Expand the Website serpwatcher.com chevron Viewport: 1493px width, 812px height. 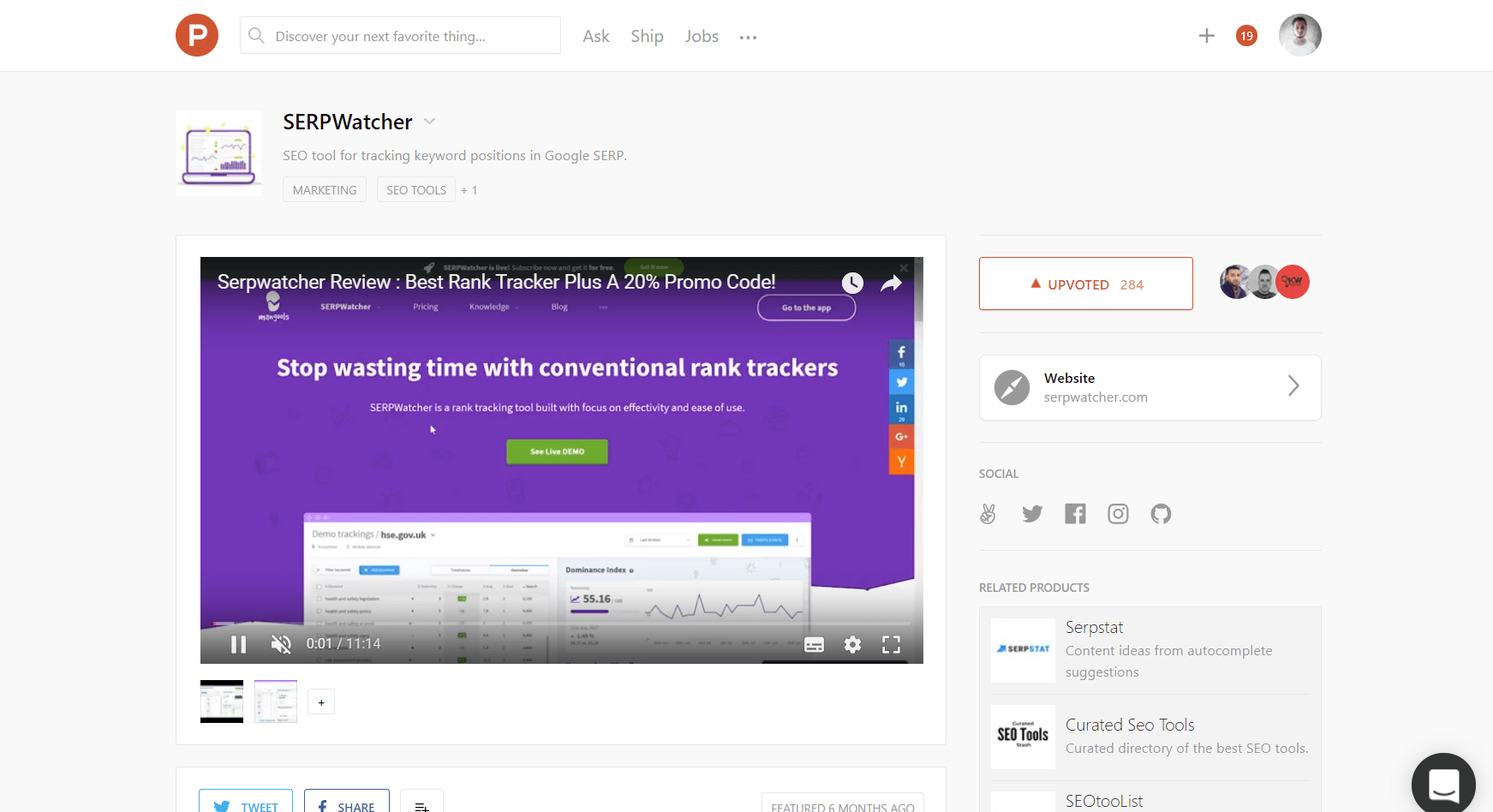1293,386
